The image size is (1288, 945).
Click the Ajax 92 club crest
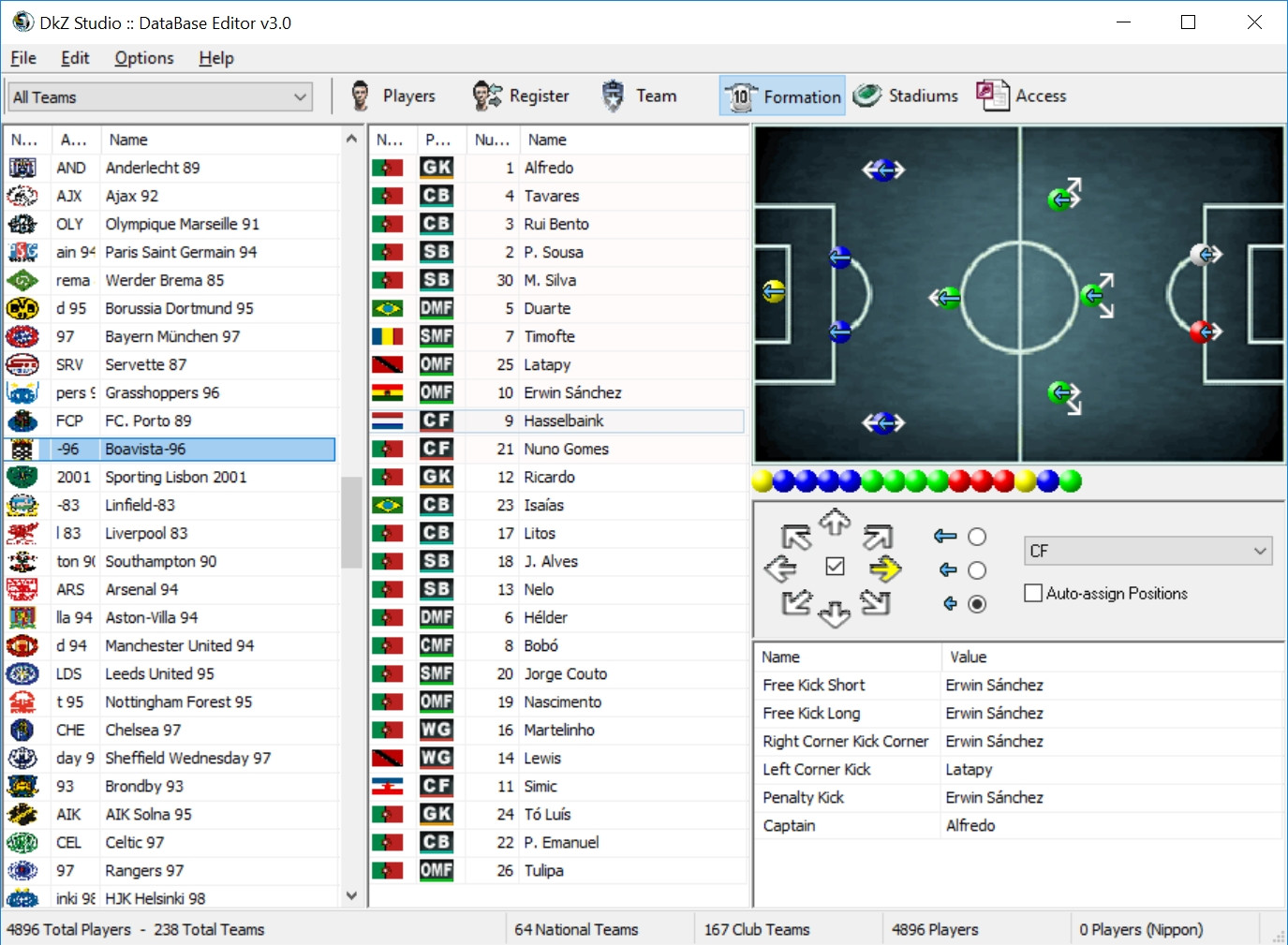[x=22, y=196]
